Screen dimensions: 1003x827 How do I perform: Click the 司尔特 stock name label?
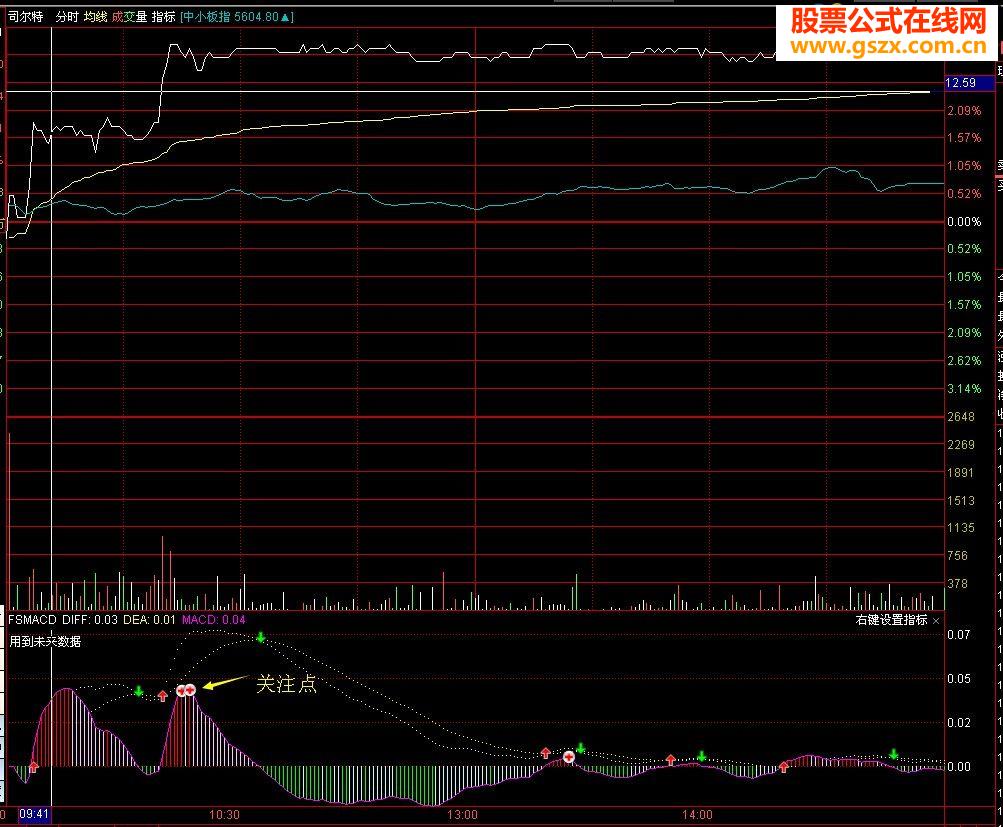(26, 17)
